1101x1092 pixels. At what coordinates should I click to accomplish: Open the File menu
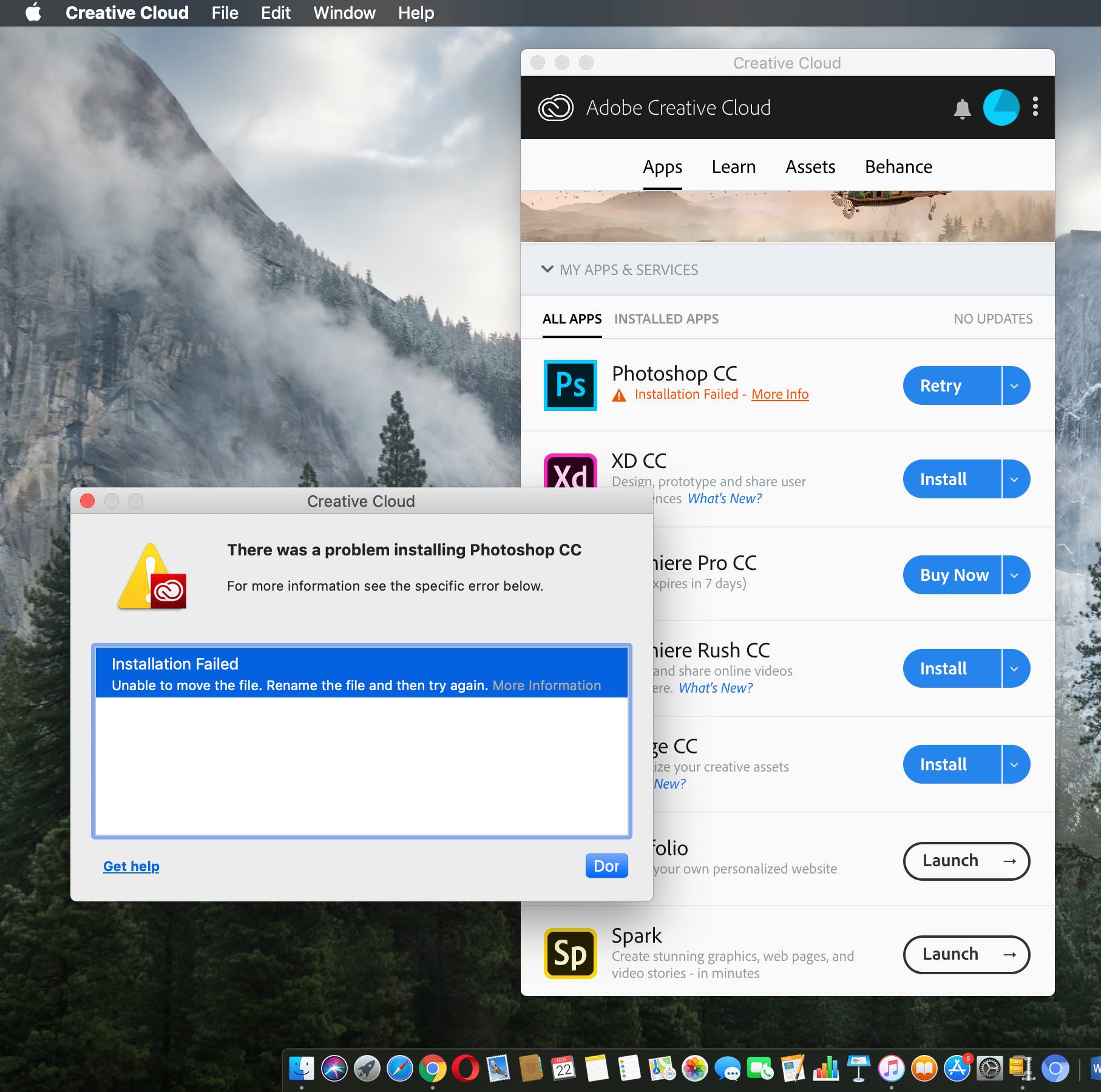pos(225,13)
